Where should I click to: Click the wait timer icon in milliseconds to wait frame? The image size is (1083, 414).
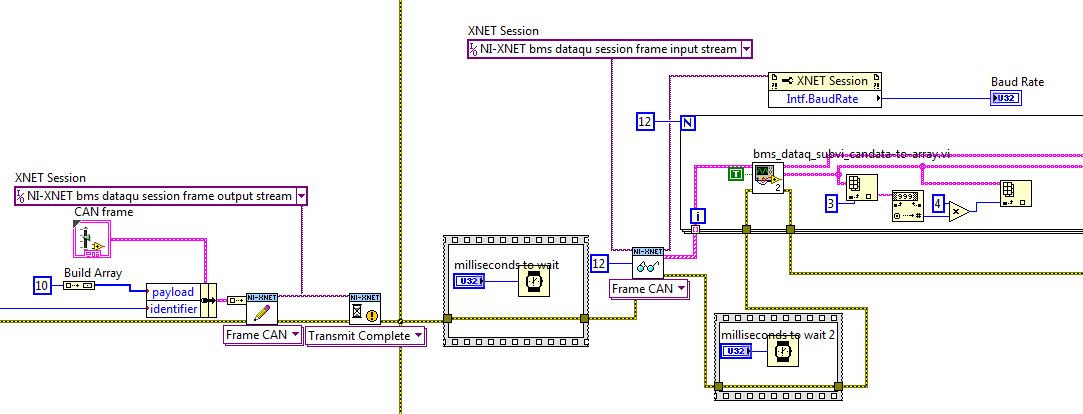(534, 281)
